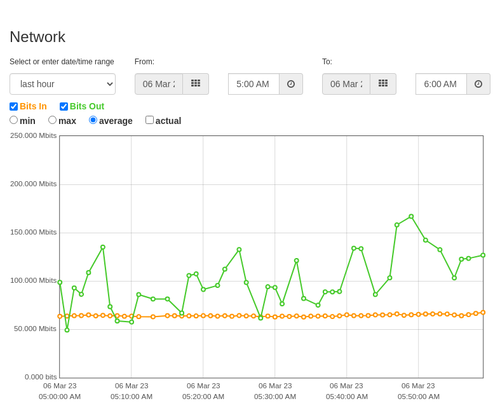Click the '200.000 Mbits' axis label
This screenshot has width=500, height=403.
pyautogui.click(x=33, y=184)
